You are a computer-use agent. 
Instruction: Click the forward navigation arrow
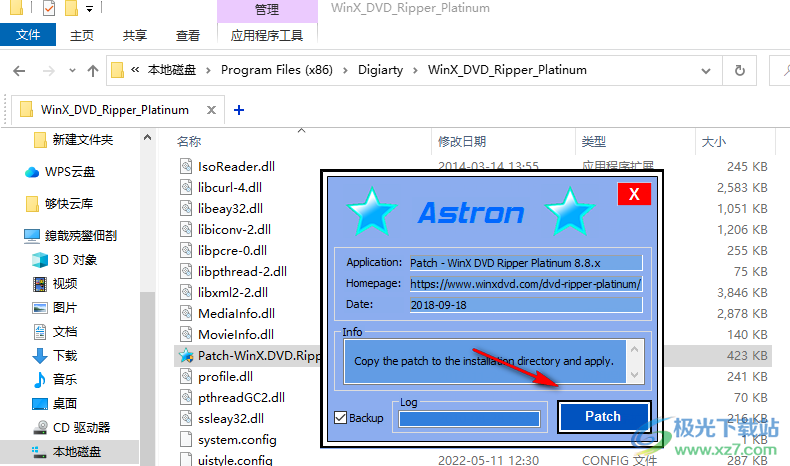(48, 71)
